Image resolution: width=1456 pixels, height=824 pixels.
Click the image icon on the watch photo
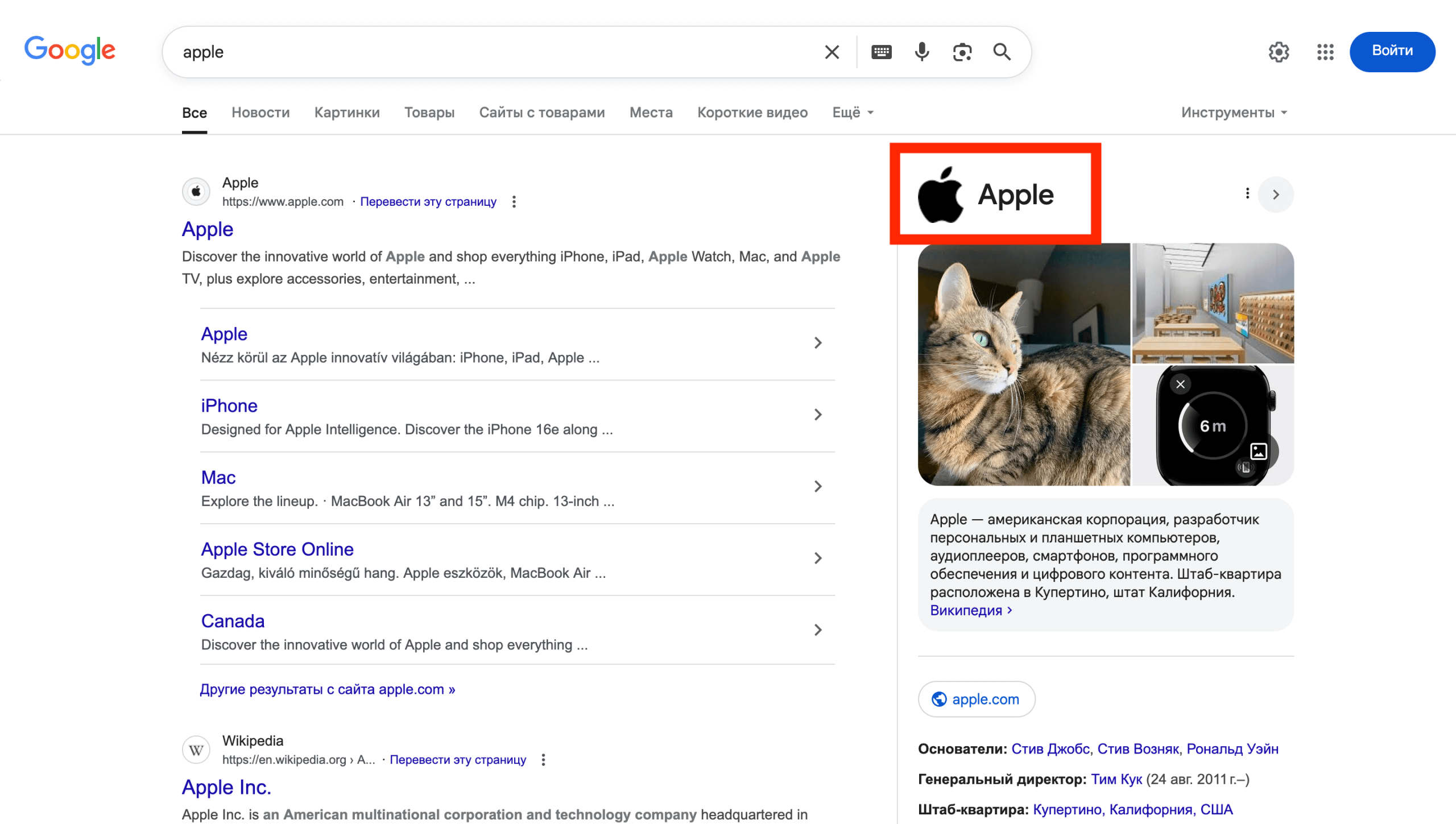(1259, 451)
